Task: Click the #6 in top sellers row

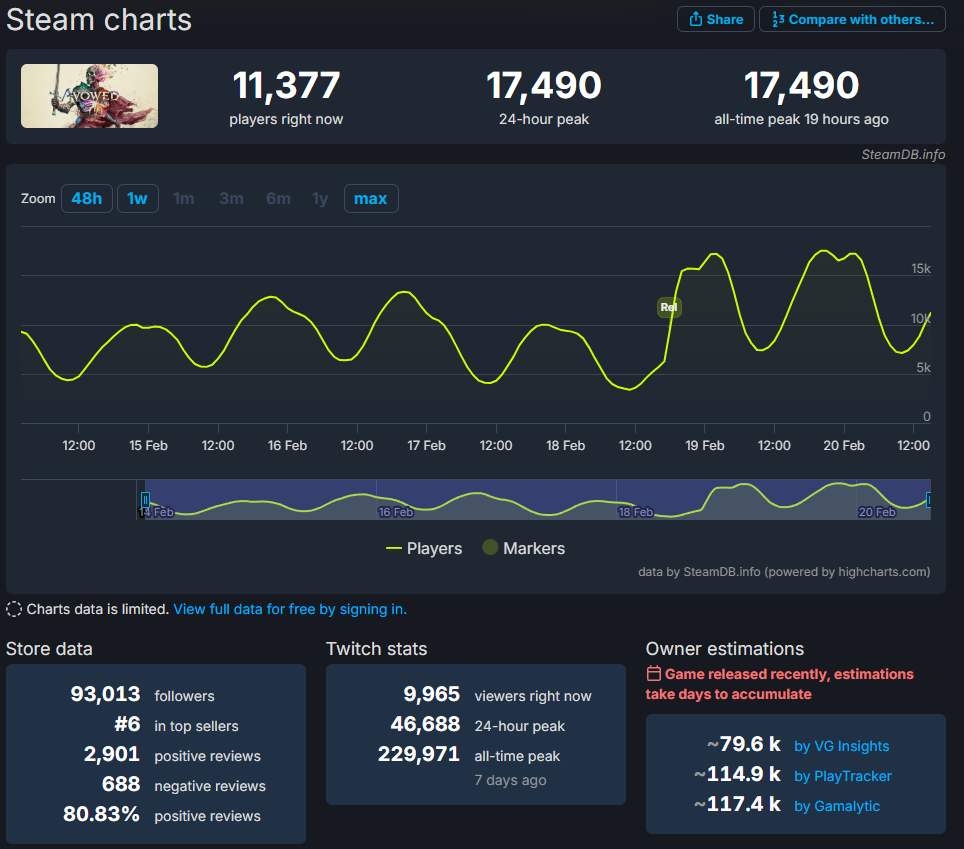Action: 176,725
